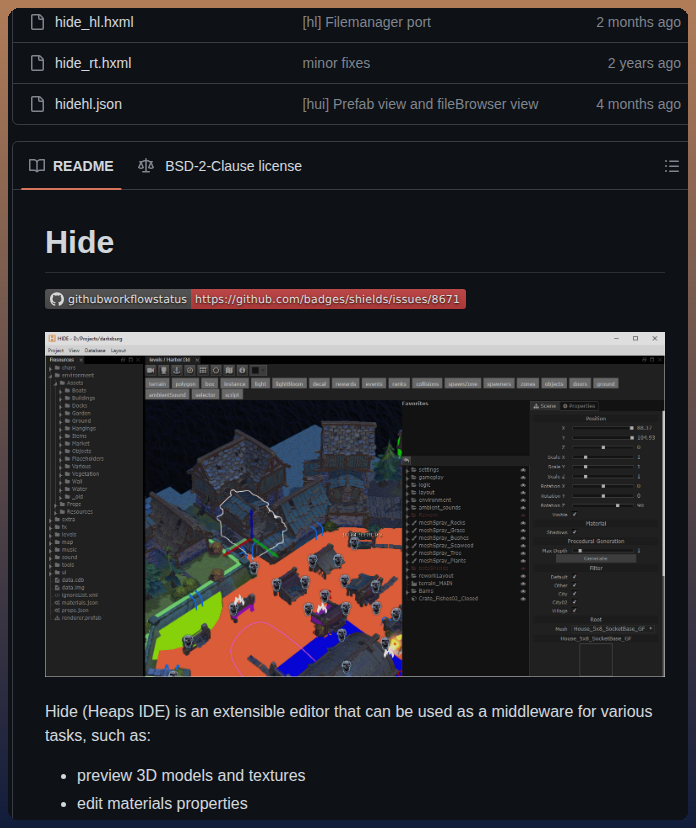Click the '2 months ago' timestamp
Viewport: 696px width, 828px height.
[x=638, y=22]
